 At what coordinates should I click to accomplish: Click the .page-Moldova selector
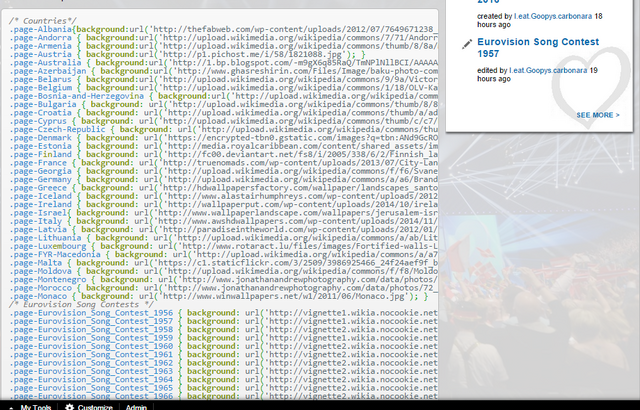coord(40,271)
